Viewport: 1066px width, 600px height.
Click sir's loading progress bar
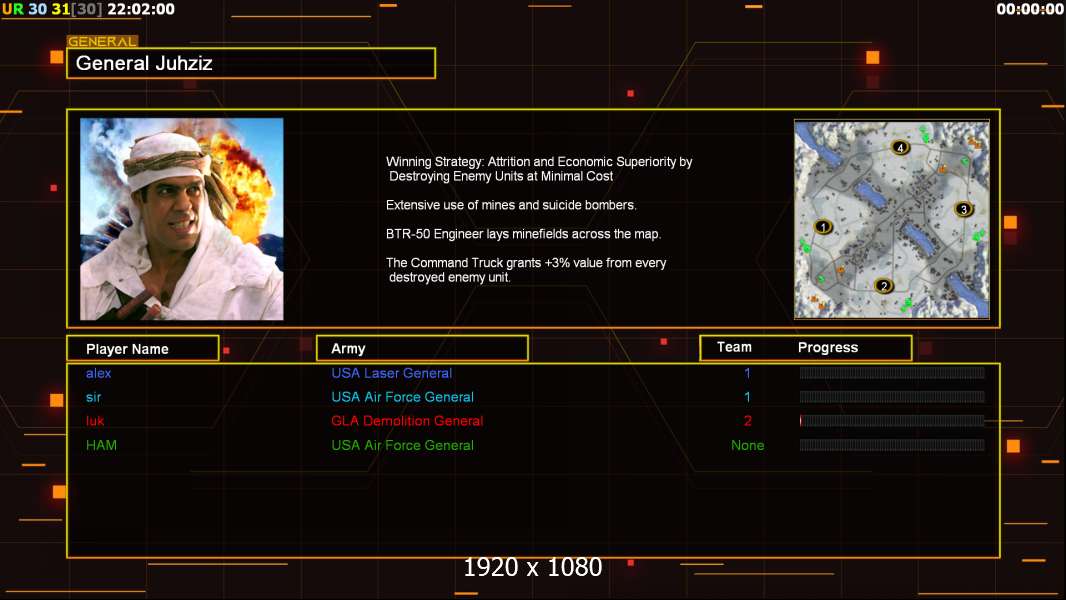[892, 396]
